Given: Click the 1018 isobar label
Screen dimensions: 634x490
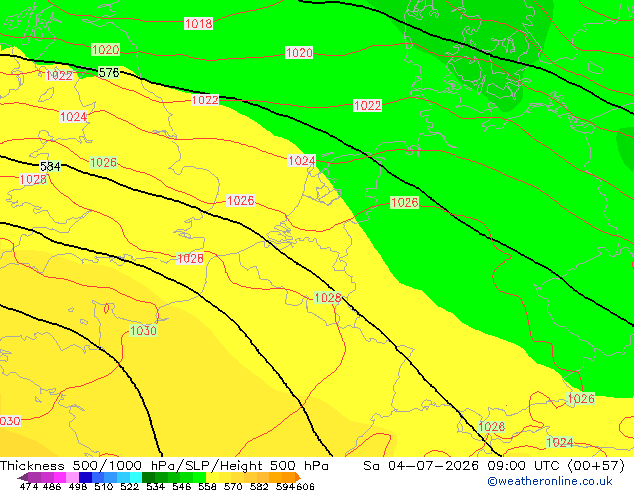Looking at the screenshot, I should coord(198,23).
